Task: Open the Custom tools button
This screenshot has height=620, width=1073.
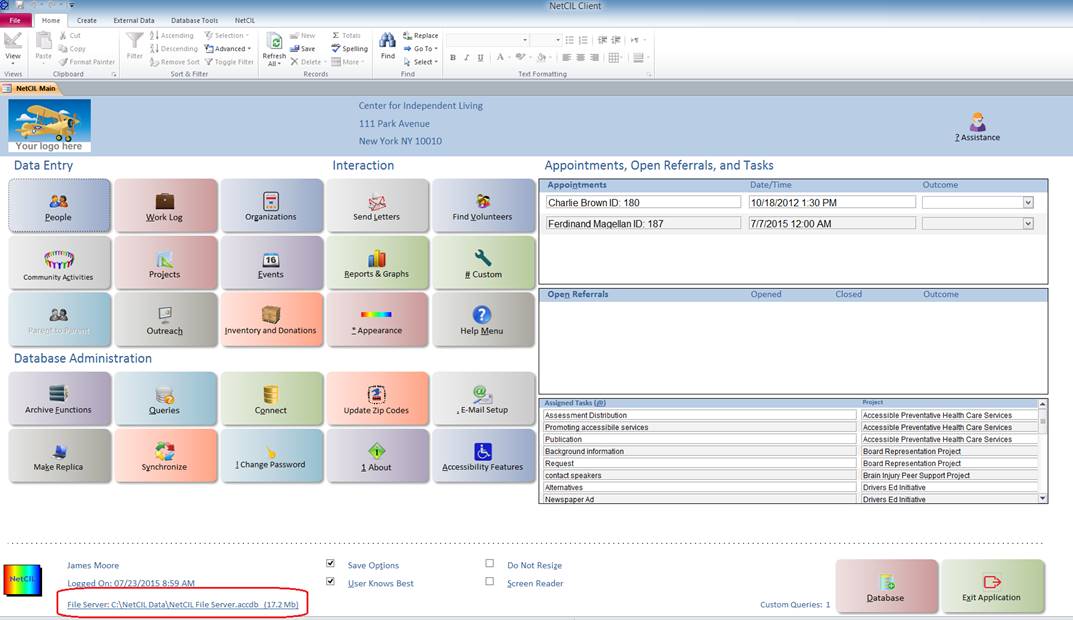Action: (x=482, y=263)
